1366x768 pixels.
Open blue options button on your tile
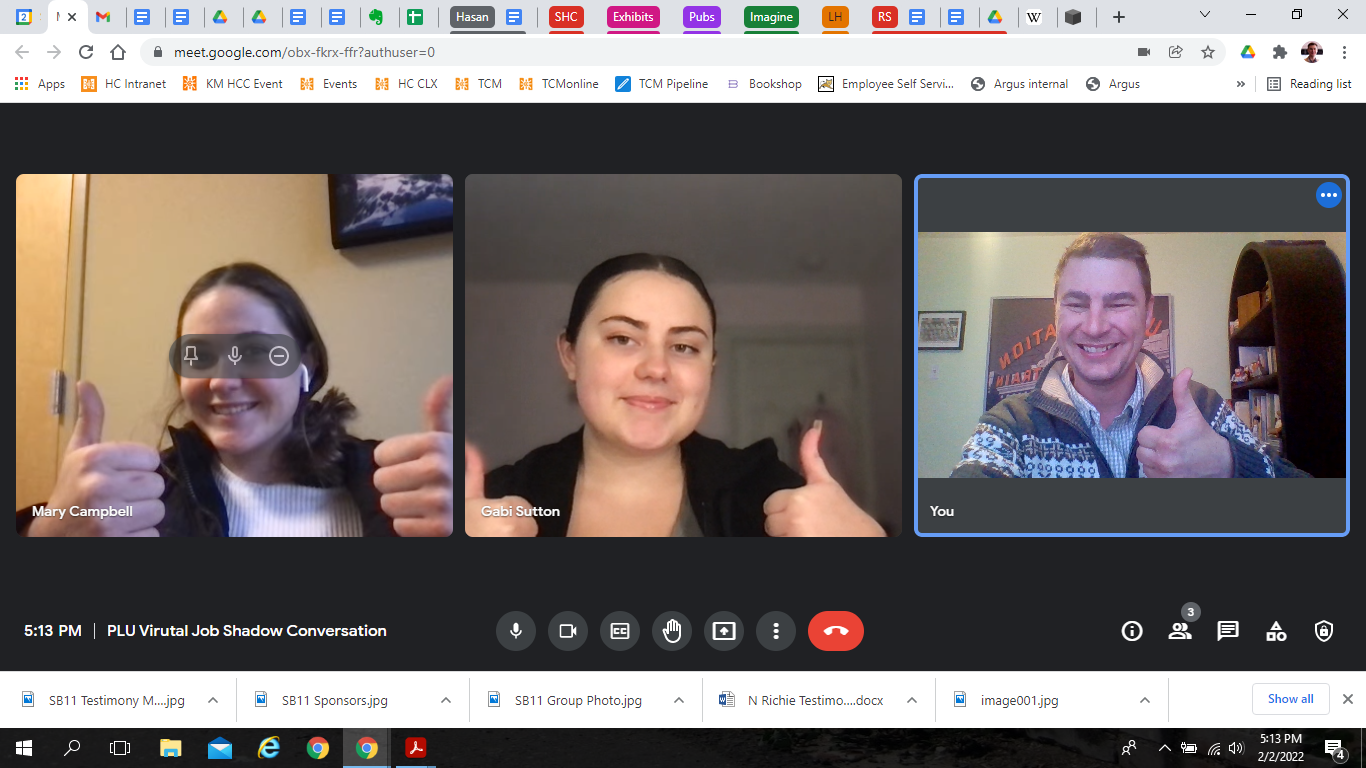(x=1328, y=196)
